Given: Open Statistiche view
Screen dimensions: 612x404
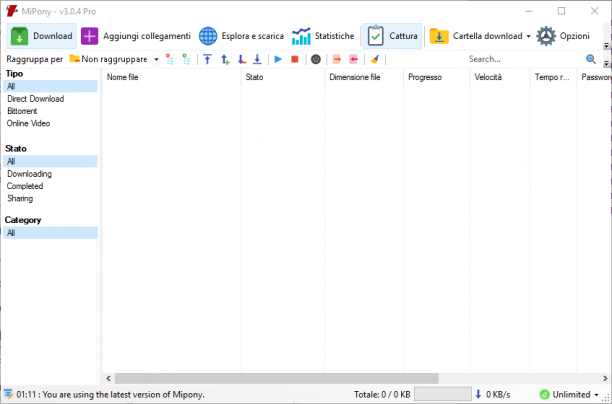Looking at the screenshot, I should click(x=323, y=36).
